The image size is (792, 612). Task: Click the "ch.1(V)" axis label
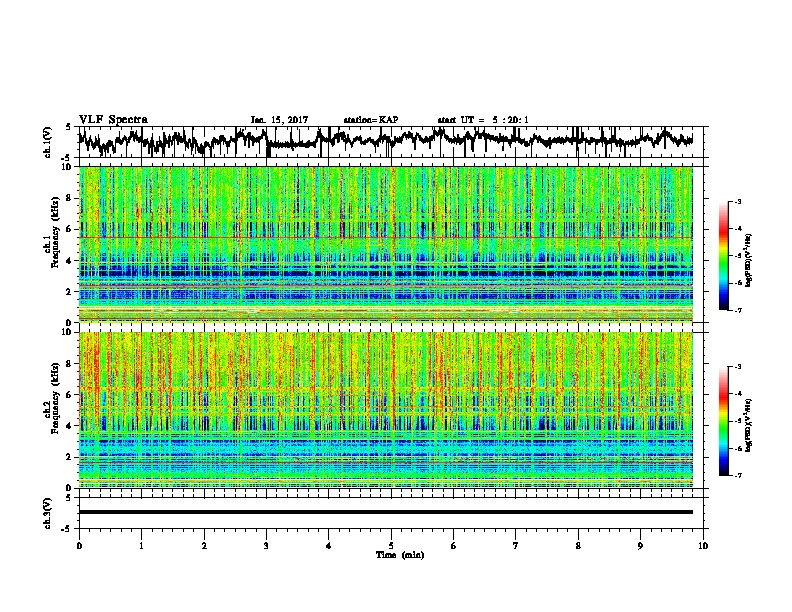click(x=47, y=142)
